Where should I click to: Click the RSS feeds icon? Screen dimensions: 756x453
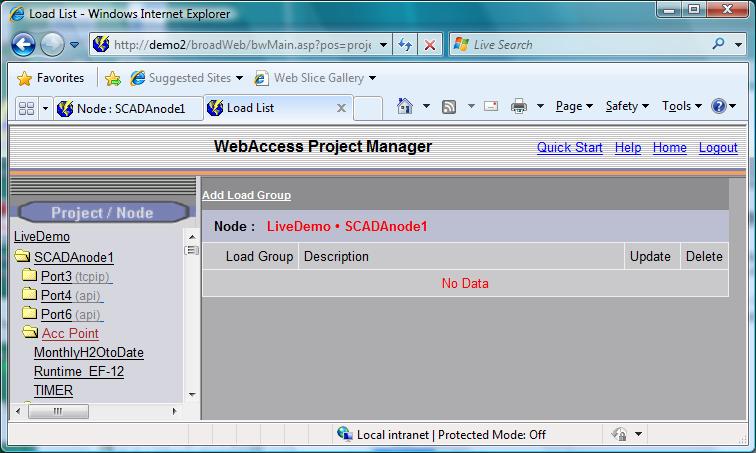[x=449, y=106]
